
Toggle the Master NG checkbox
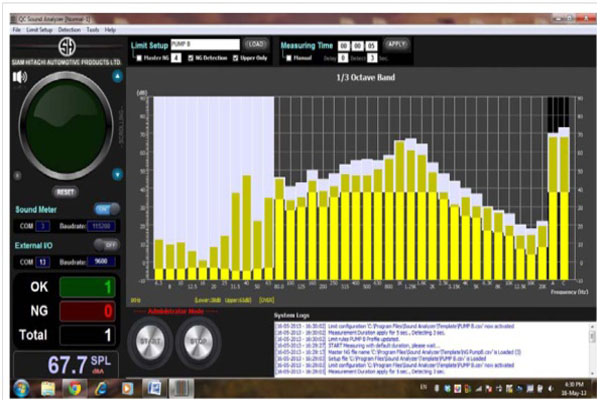pyautogui.click(x=137, y=58)
